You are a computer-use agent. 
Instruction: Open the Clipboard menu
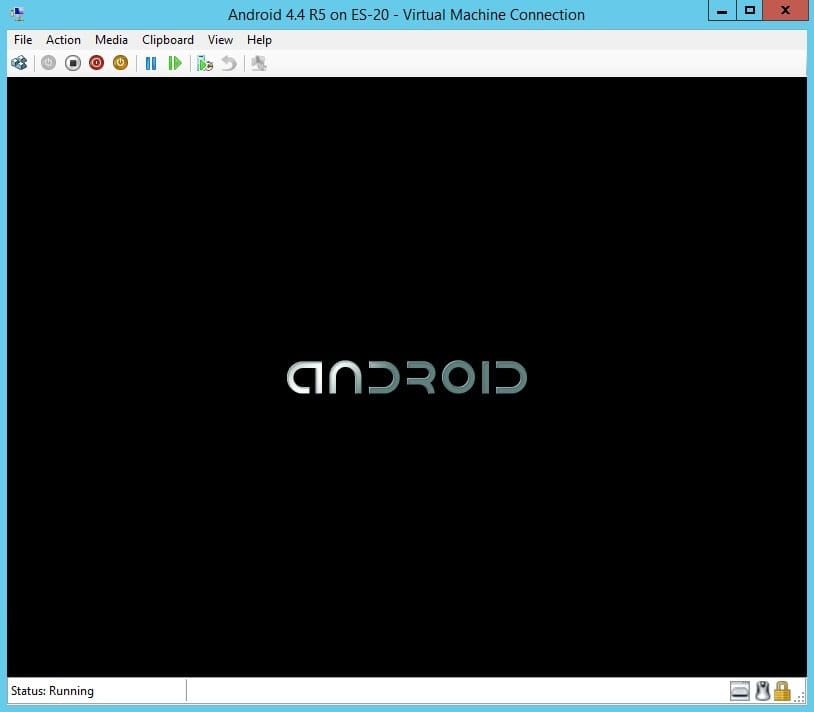[168, 40]
